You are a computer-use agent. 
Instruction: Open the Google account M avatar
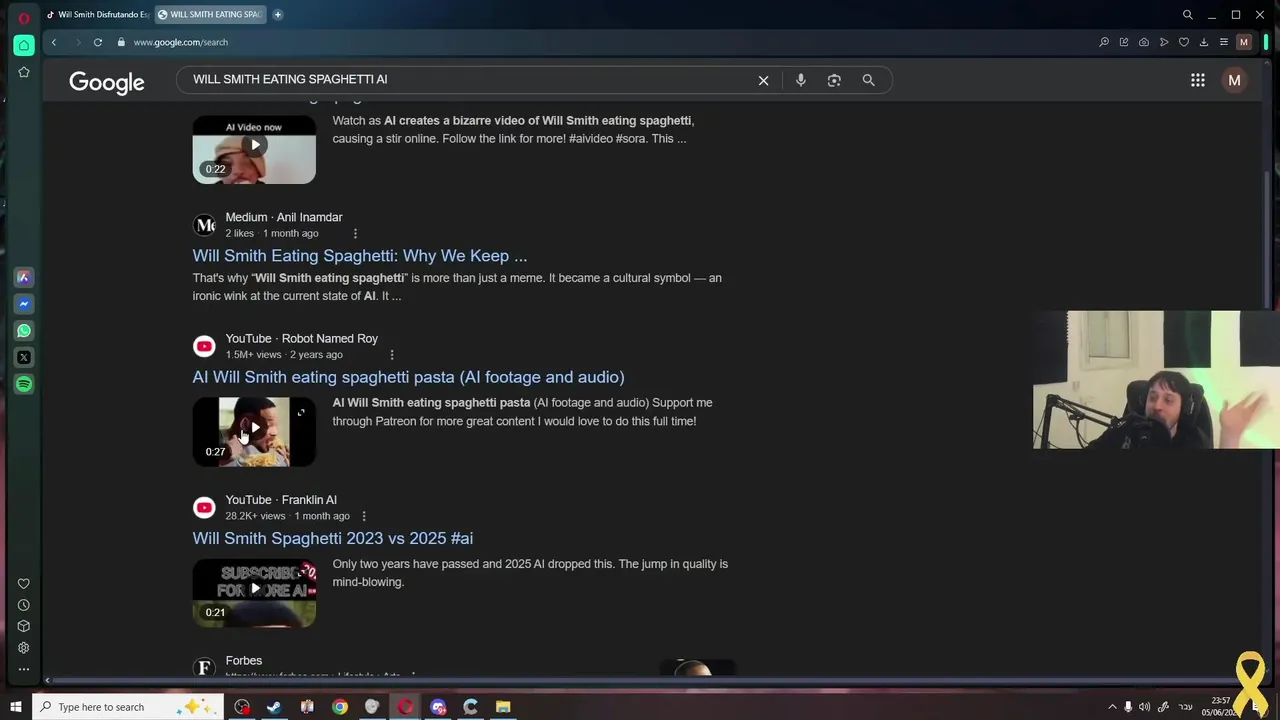pos(1234,80)
